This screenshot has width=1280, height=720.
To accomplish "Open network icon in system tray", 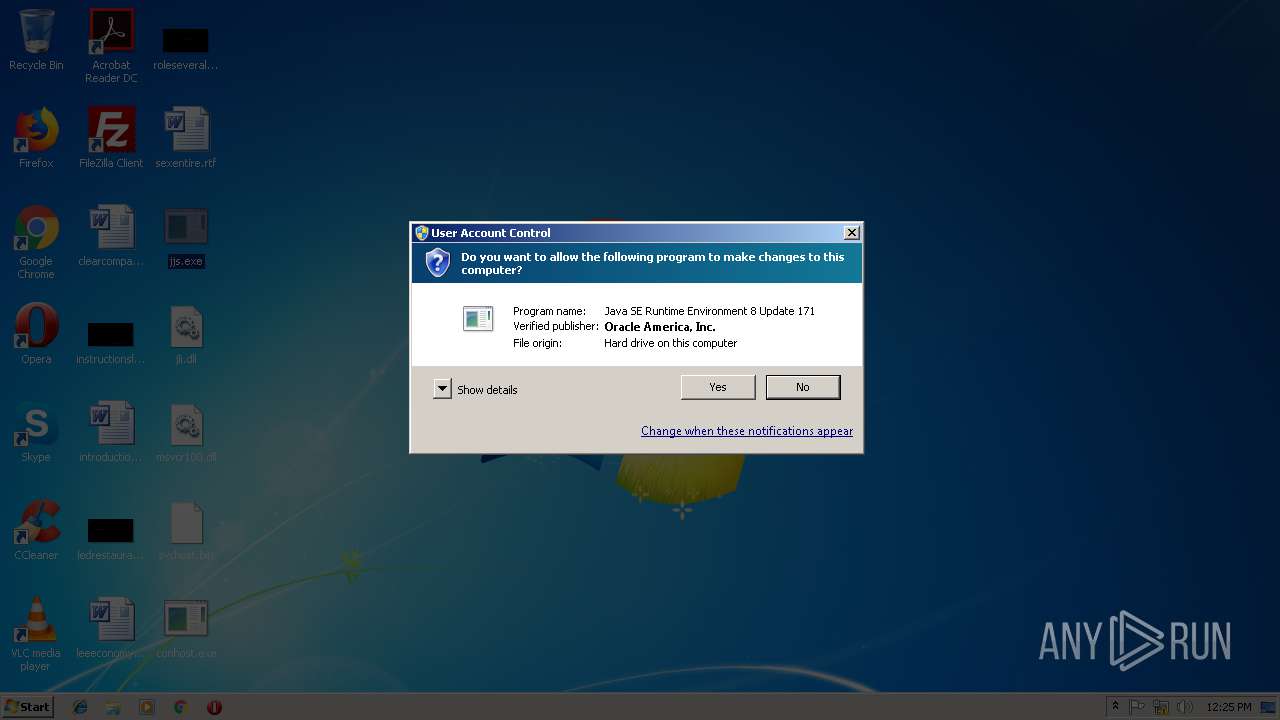I will [x=1161, y=707].
